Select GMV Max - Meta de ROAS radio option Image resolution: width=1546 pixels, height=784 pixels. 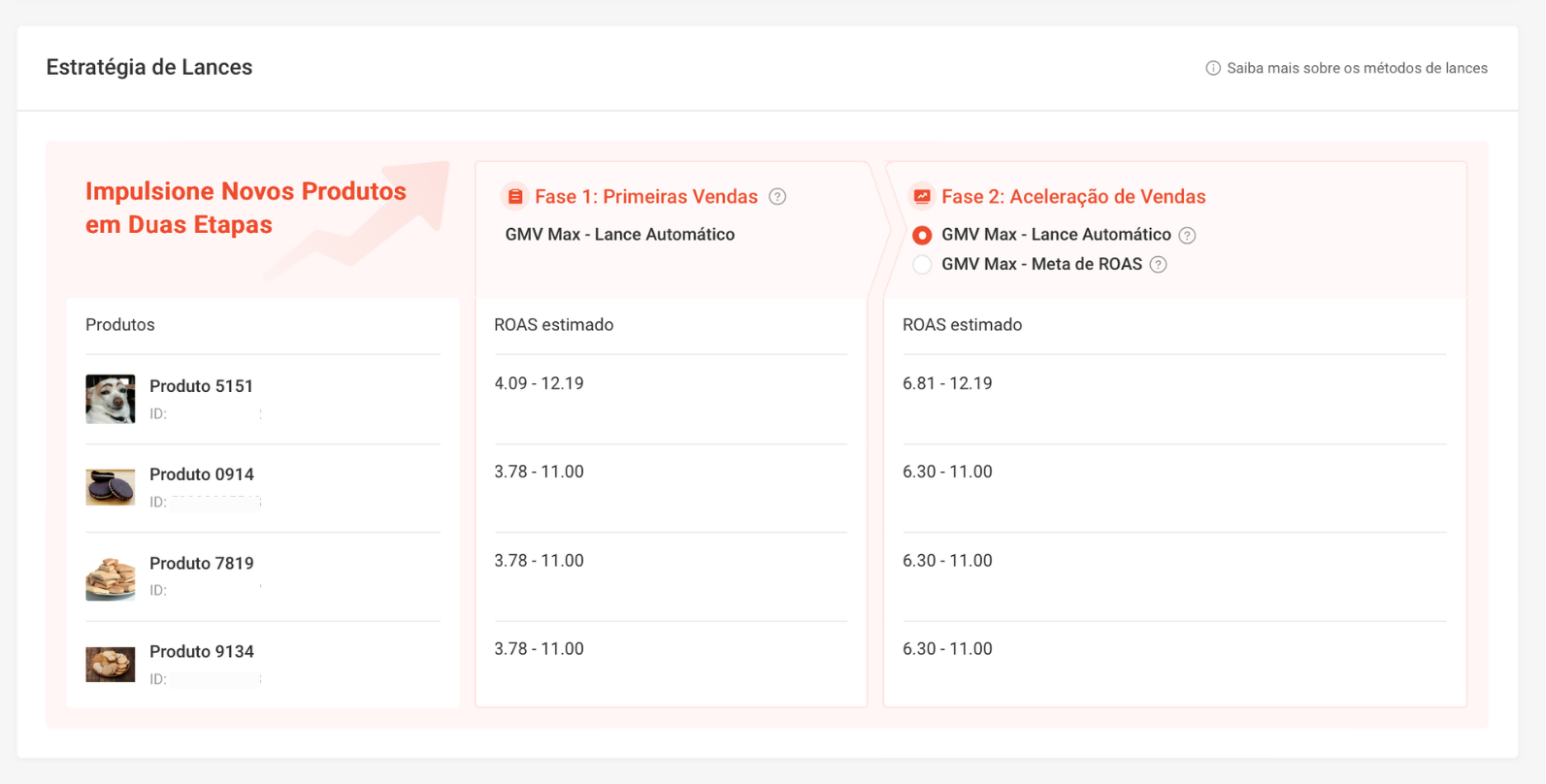click(x=922, y=265)
